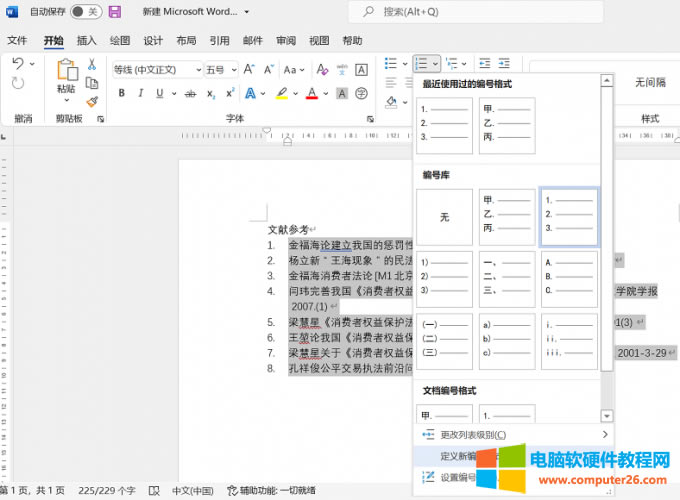680x500 pixels.
Task: Click the Undo arrow icon
Action: click(18, 64)
